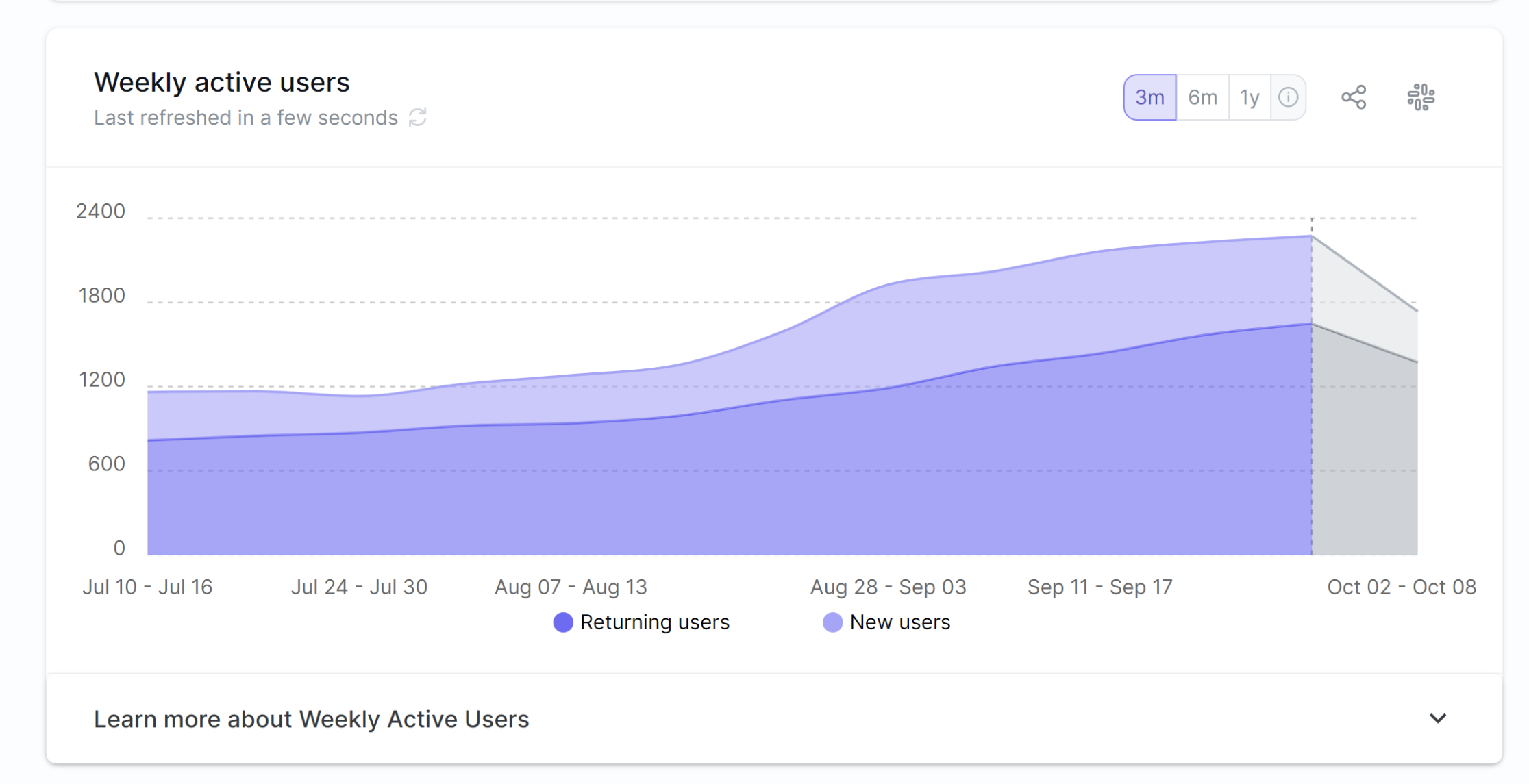The width and height of the screenshot is (1529, 784).
Task: Click the Weekly active users title
Action: click(x=221, y=82)
